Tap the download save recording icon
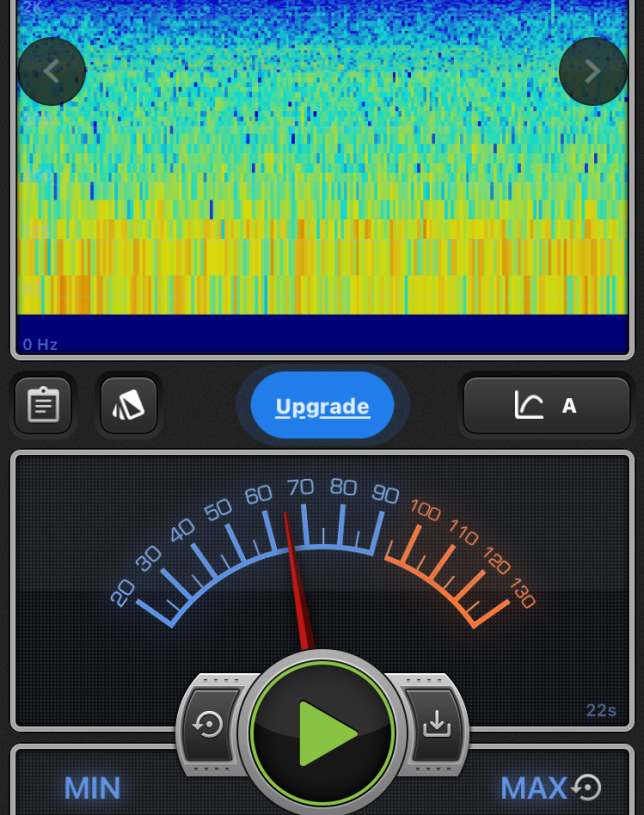644x815 pixels. pos(436,724)
